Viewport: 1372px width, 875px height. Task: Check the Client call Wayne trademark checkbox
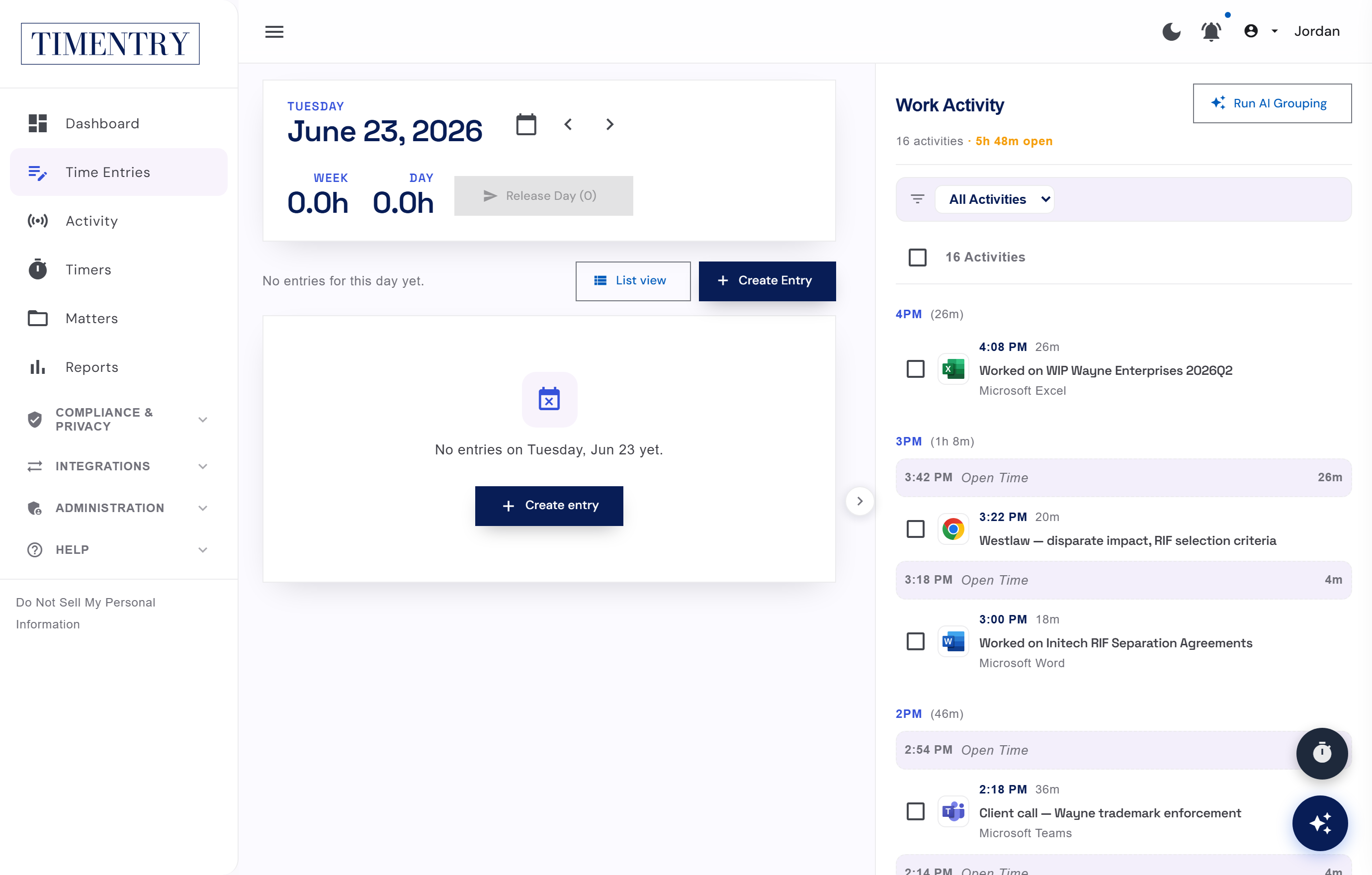tap(916, 811)
